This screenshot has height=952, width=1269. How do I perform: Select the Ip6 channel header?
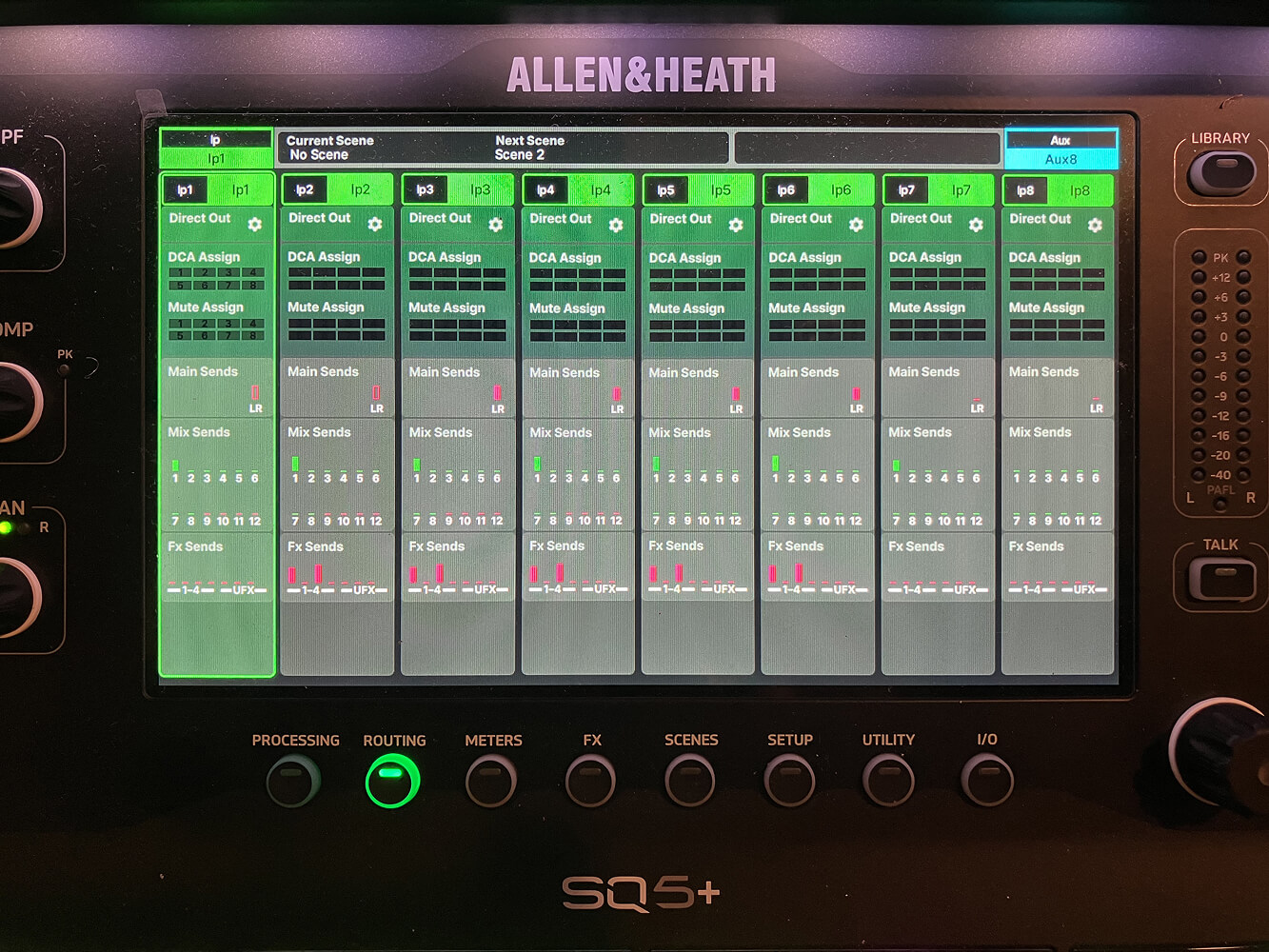pyautogui.click(x=818, y=189)
